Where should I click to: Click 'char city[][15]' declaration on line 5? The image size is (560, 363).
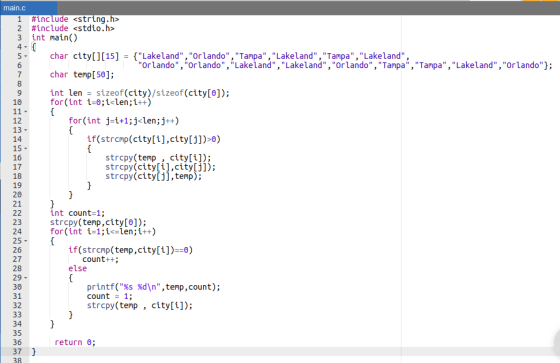84,56
